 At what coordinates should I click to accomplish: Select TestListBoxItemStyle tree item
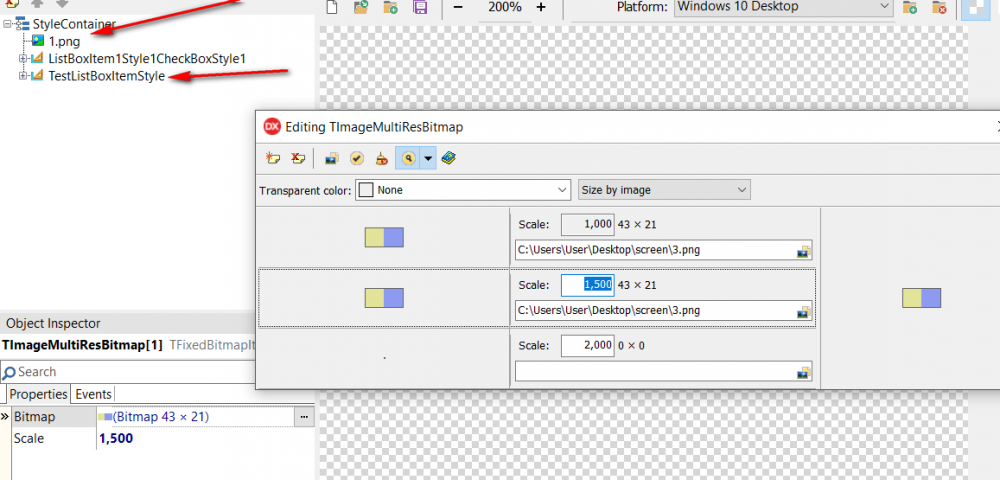107,76
